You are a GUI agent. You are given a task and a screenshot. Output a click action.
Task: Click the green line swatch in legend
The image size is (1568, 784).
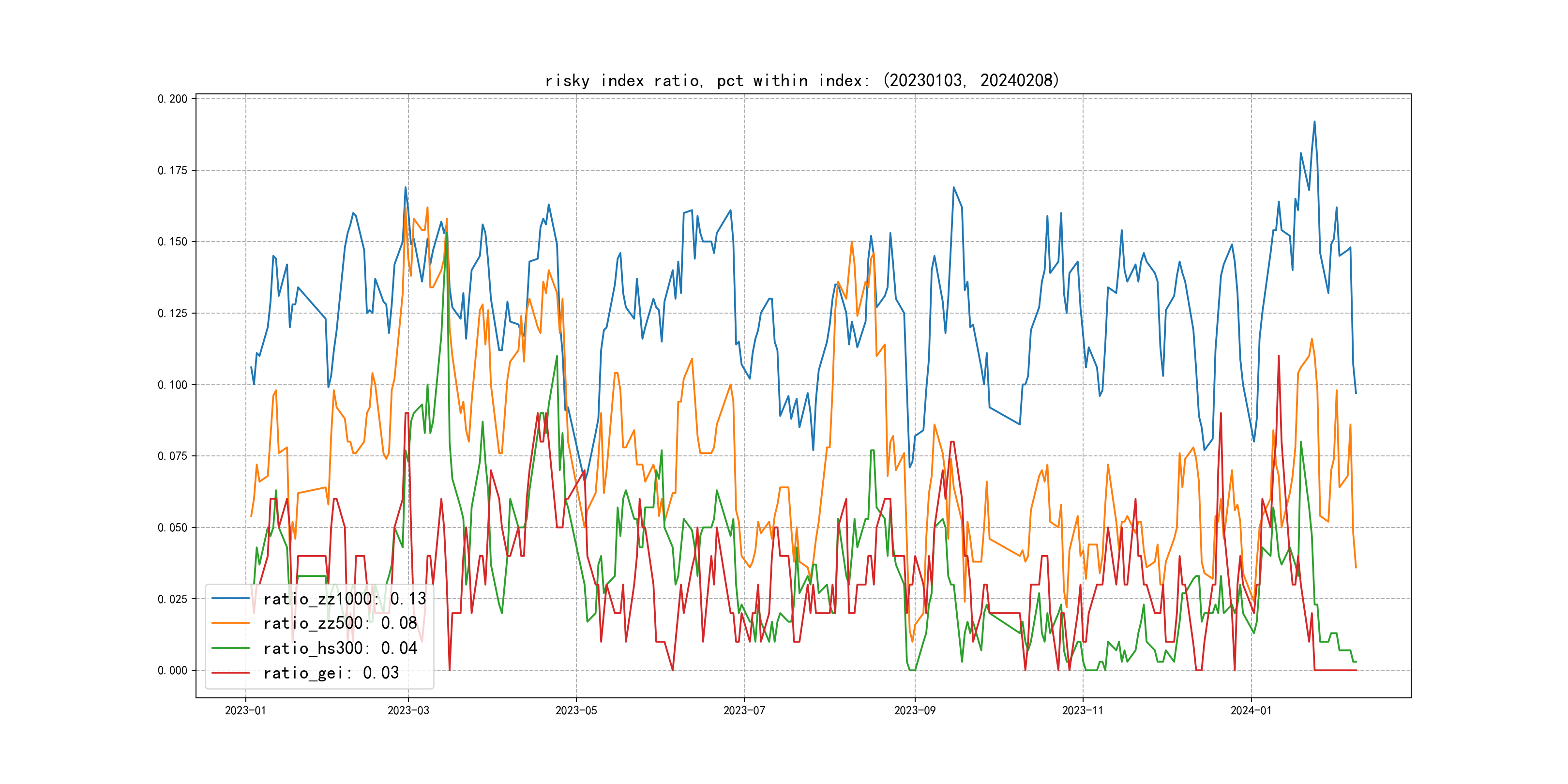tap(231, 648)
